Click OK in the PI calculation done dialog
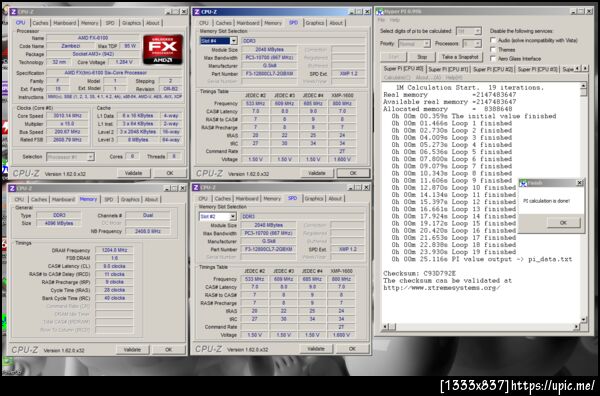This screenshot has width=600, height=396. click(x=563, y=223)
